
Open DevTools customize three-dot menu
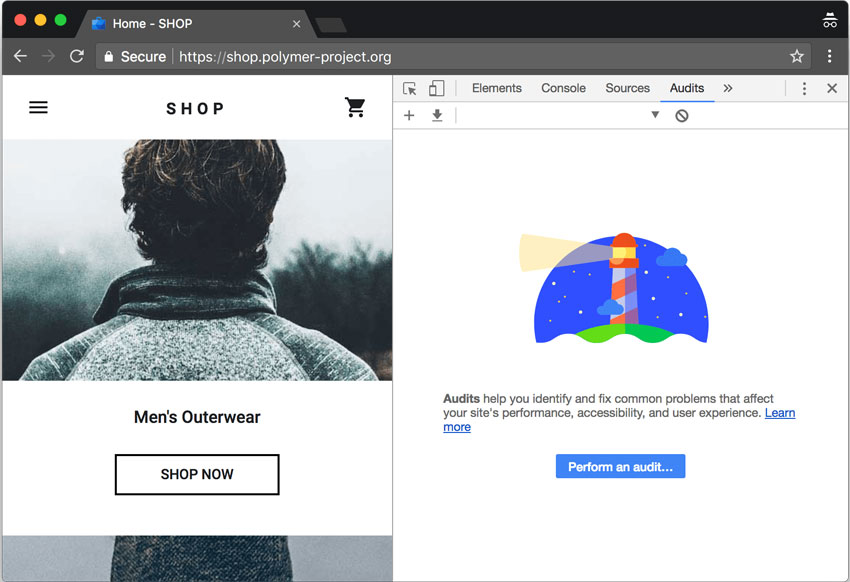804,88
